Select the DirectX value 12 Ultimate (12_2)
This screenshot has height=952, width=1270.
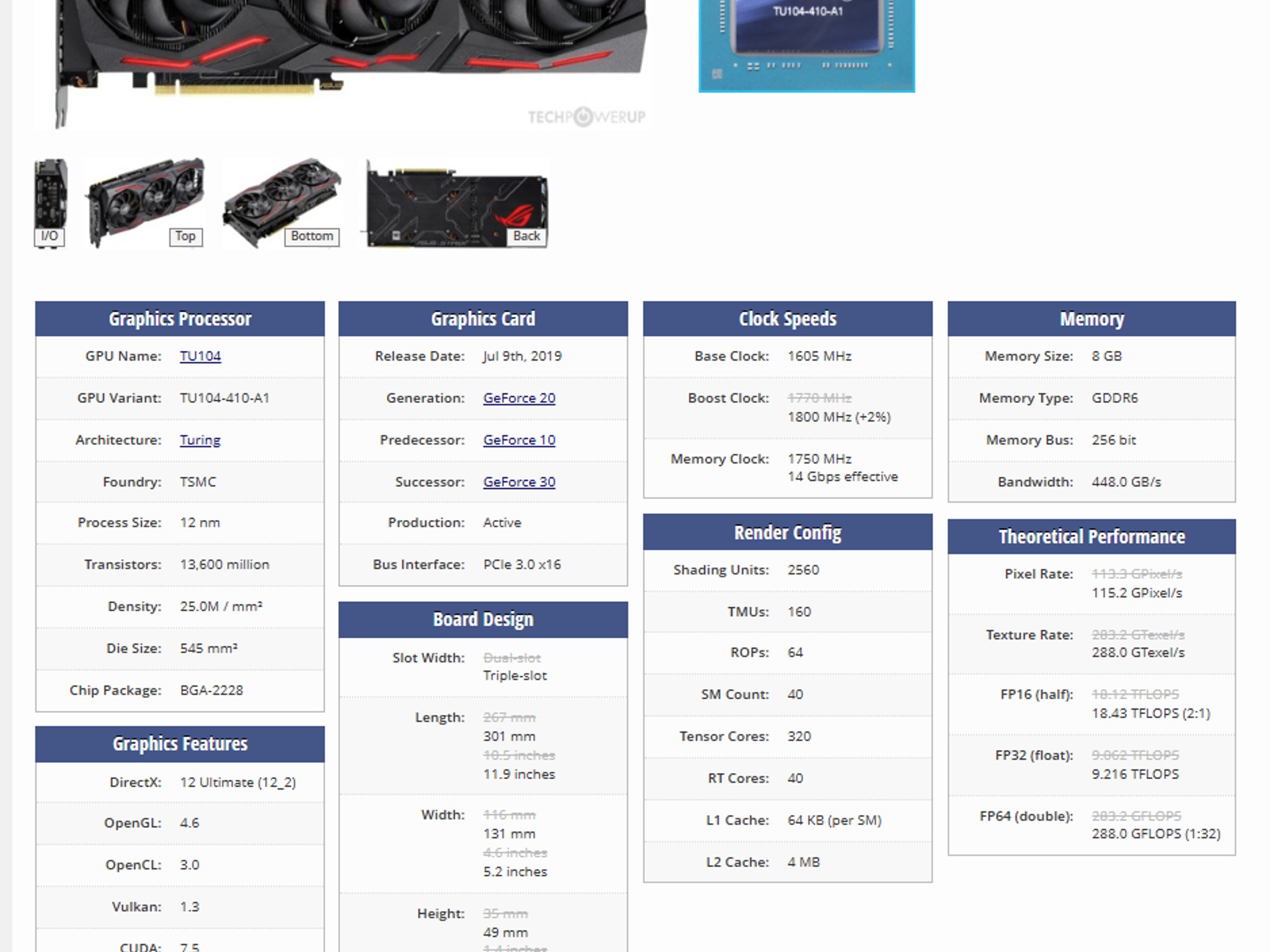click(238, 782)
